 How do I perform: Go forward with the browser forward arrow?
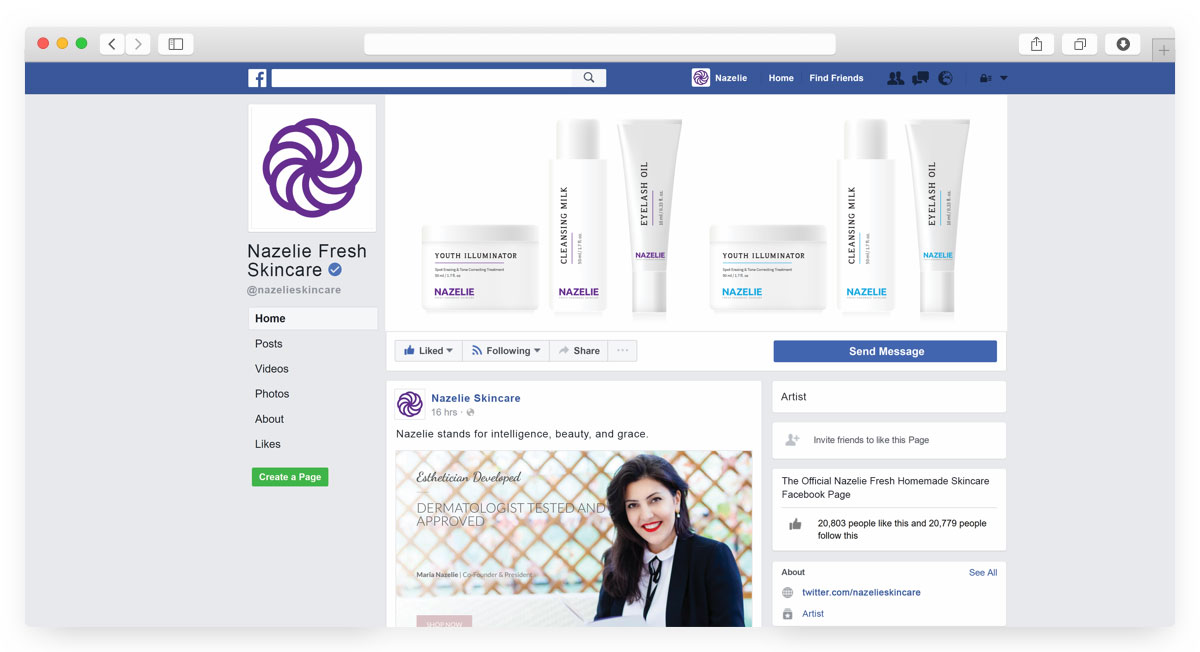pyautogui.click(x=138, y=44)
